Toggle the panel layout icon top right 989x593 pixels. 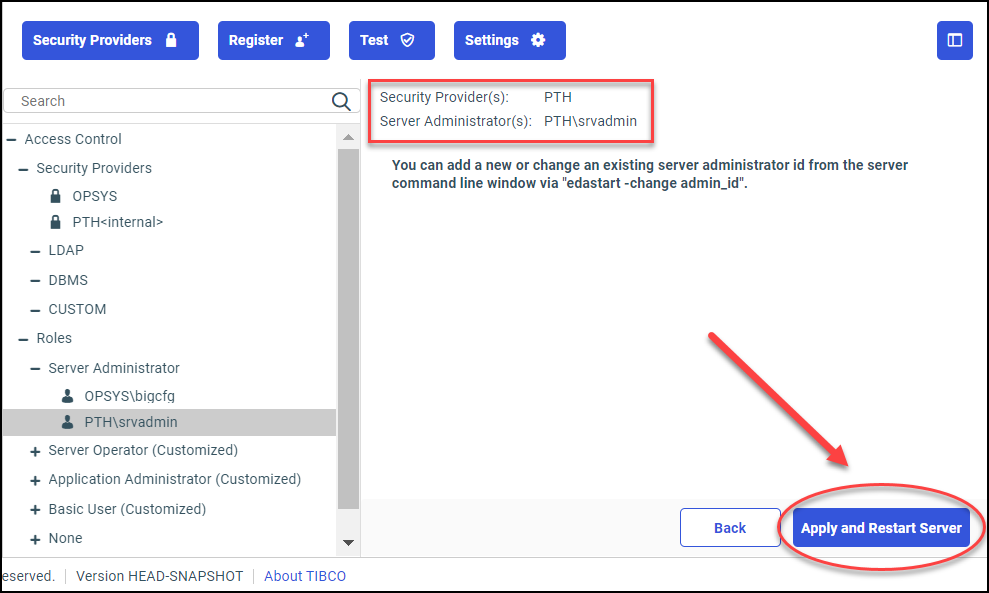pos(954,40)
